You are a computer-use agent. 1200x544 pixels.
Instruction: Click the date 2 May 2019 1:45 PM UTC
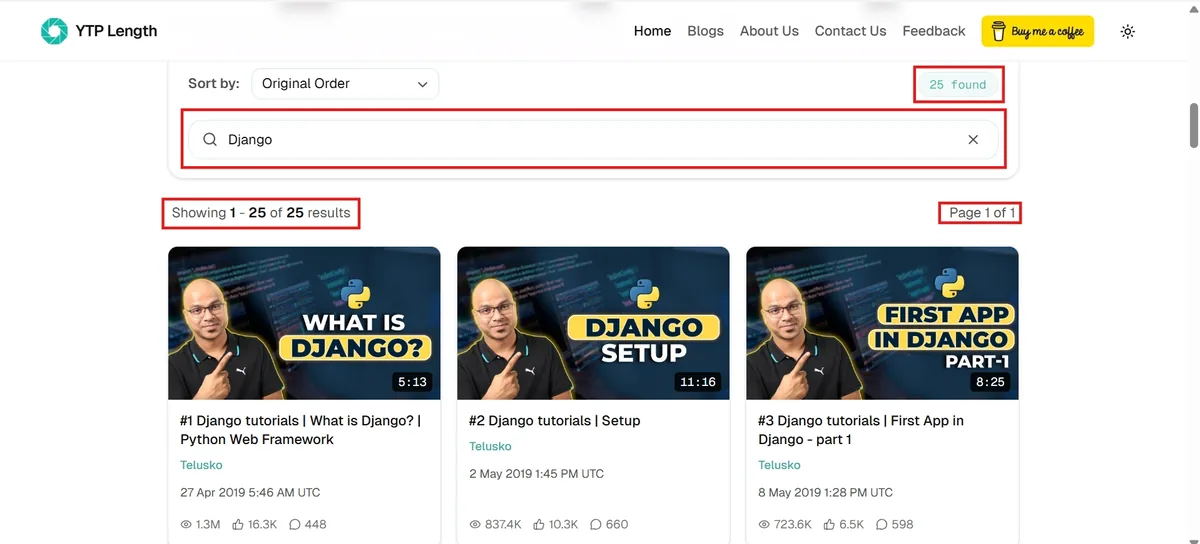point(537,474)
